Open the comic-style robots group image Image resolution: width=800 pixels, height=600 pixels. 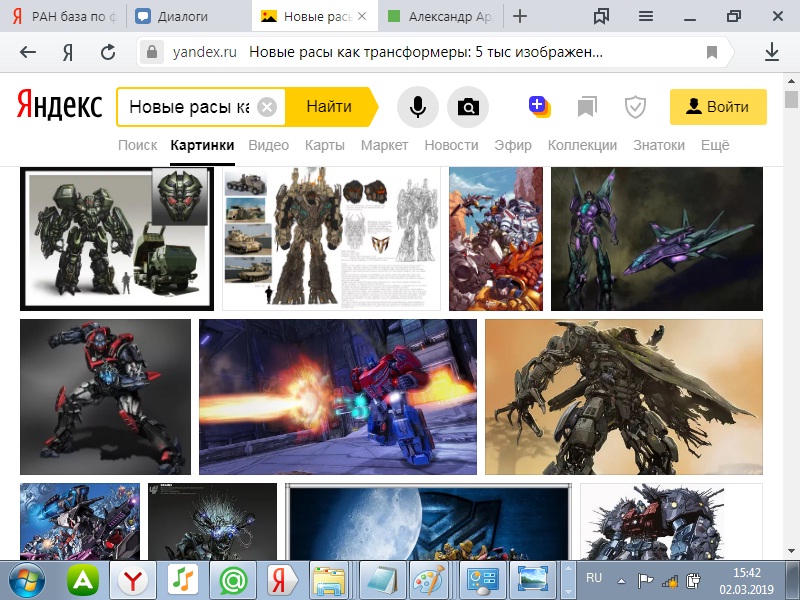pos(496,239)
